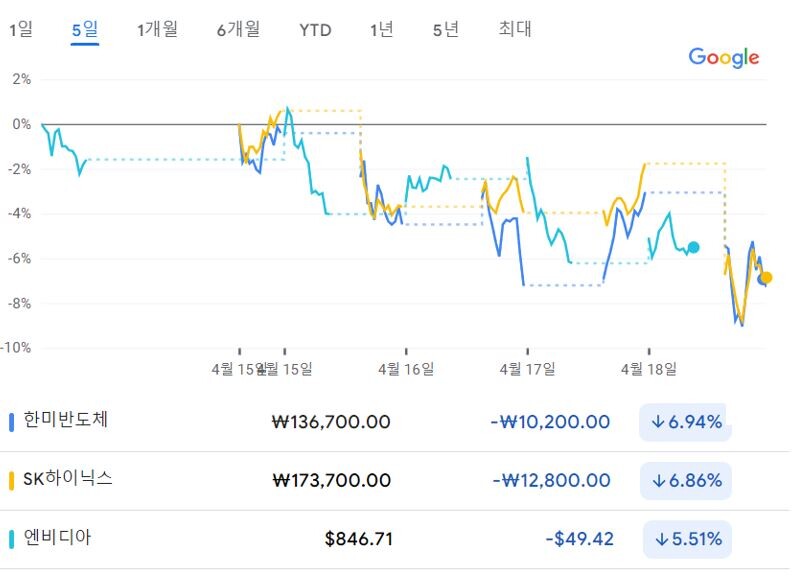Click the change value -₩12,800.00
Viewport: 808px width, 582px height.
(551, 481)
